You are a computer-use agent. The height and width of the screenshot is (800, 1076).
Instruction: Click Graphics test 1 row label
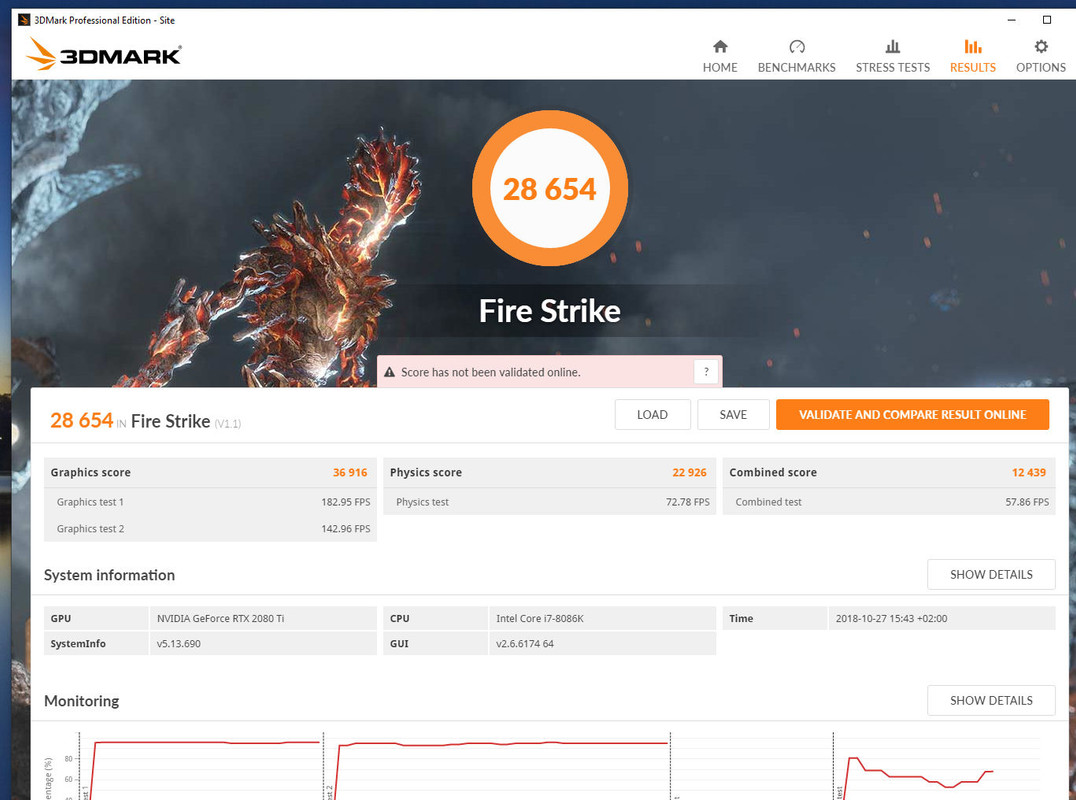tap(90, 502)
